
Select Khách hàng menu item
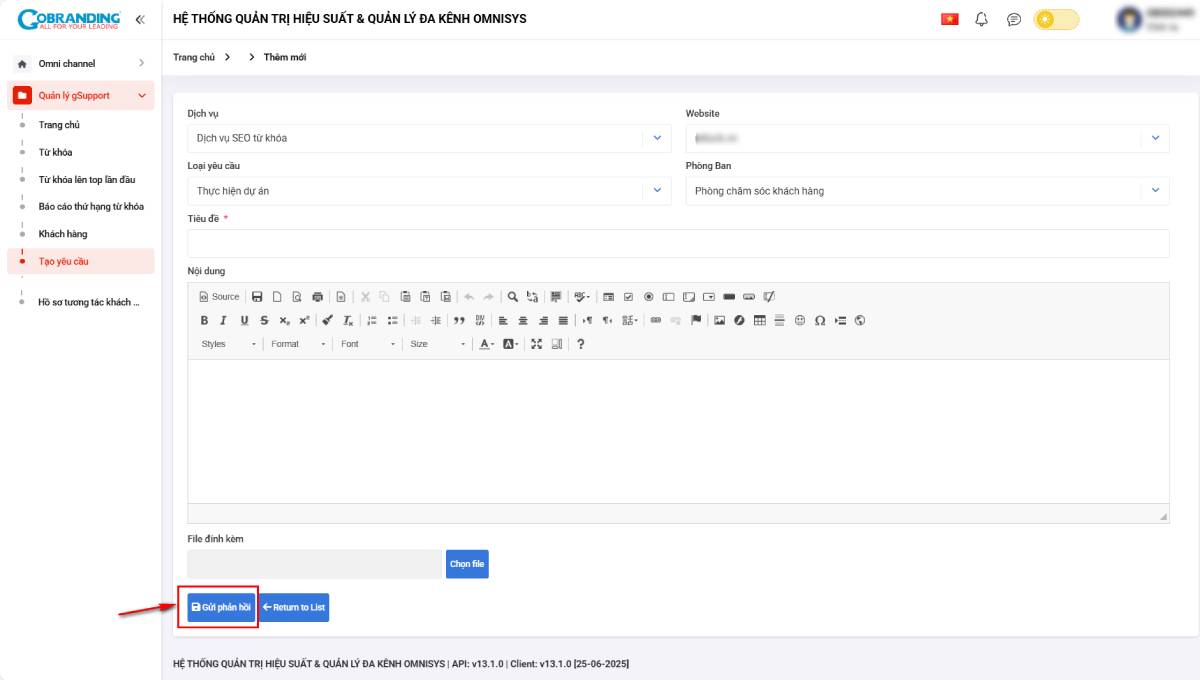(63, 234)
